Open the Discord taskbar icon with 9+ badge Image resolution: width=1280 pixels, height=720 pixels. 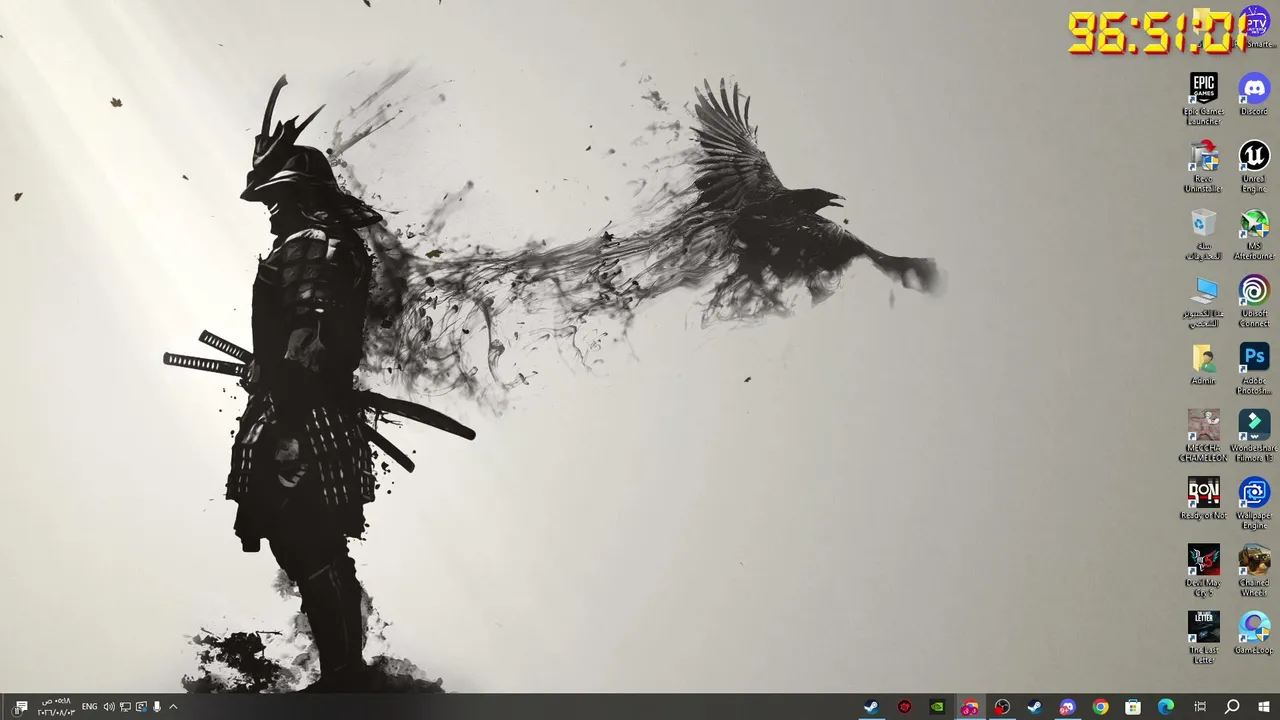1067,707
